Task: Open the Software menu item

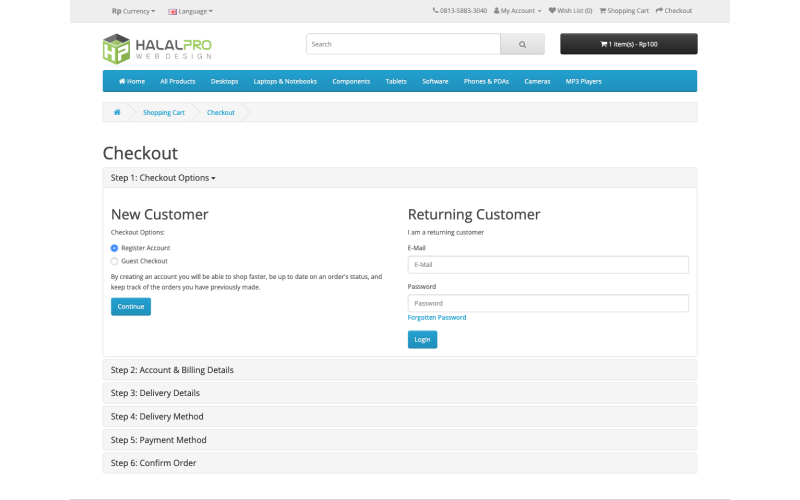Action: tap(435, 81)
